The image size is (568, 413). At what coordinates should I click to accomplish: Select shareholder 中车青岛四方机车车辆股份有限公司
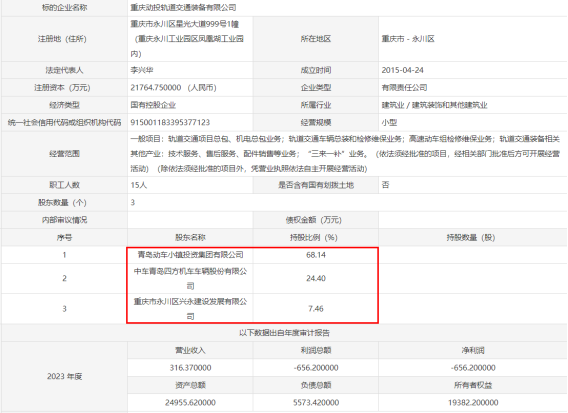[190, 278]
